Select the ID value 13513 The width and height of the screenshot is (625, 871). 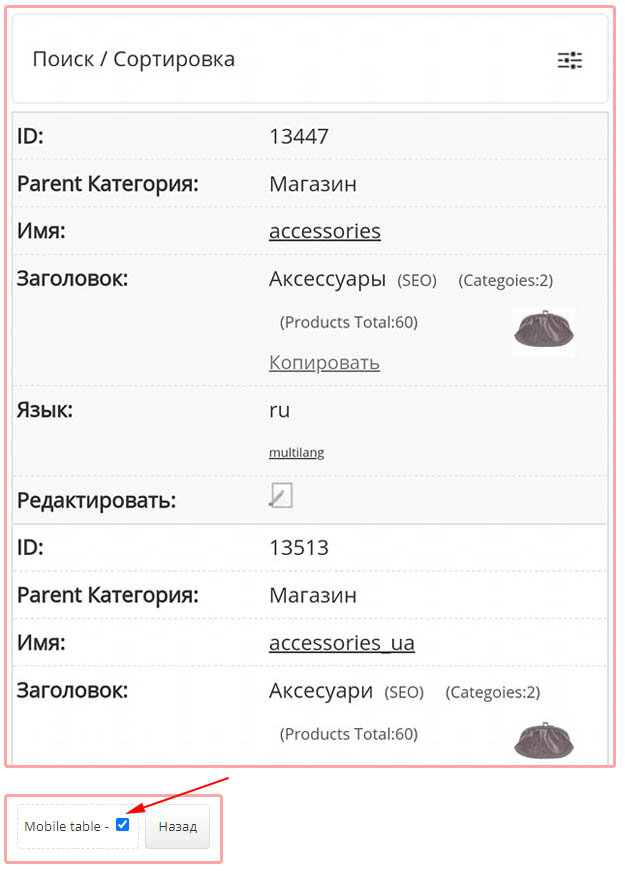pyautogui.click(x=299, y=548)
